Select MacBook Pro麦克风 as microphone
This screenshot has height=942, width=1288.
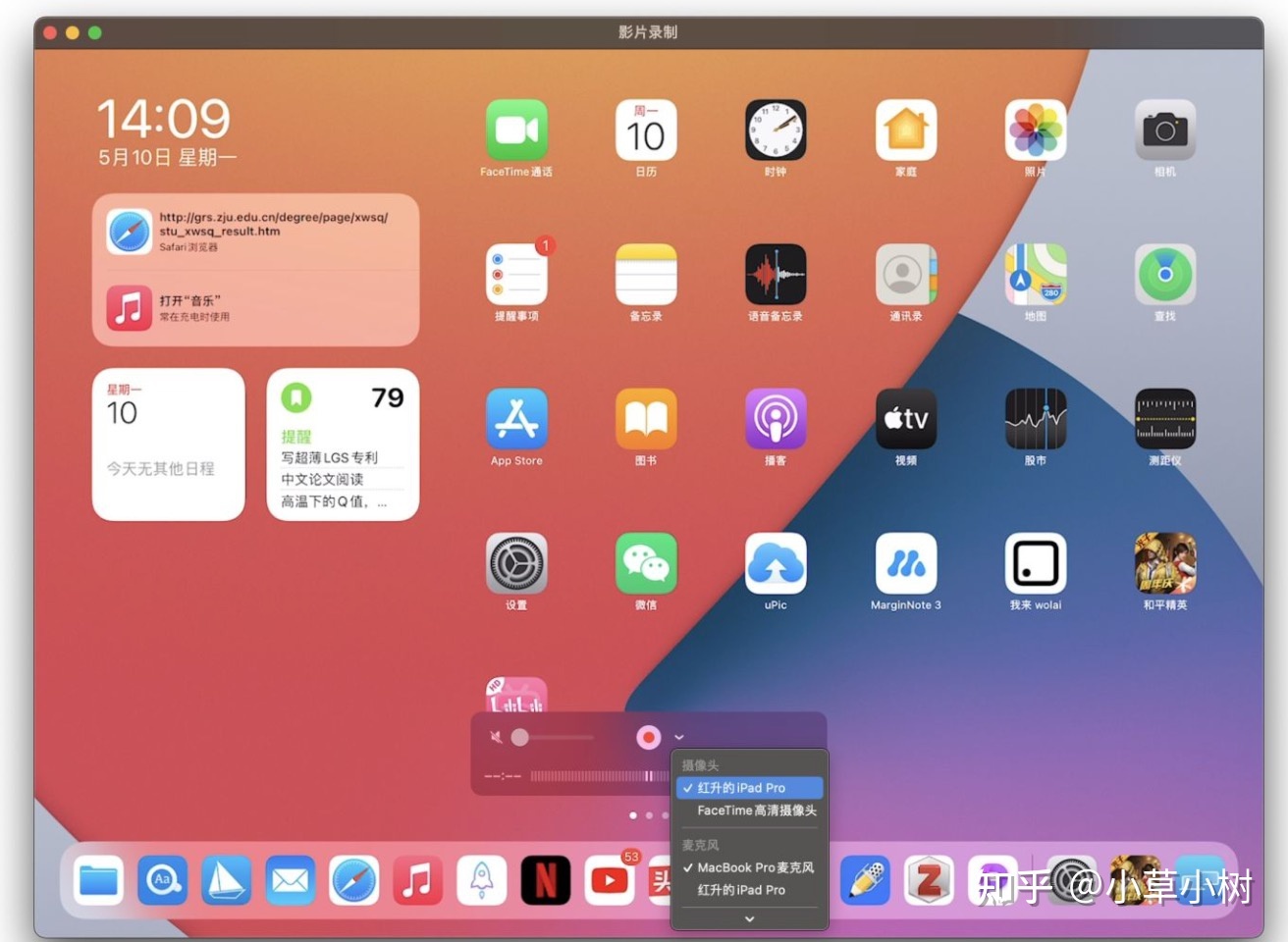pos(749,867)
